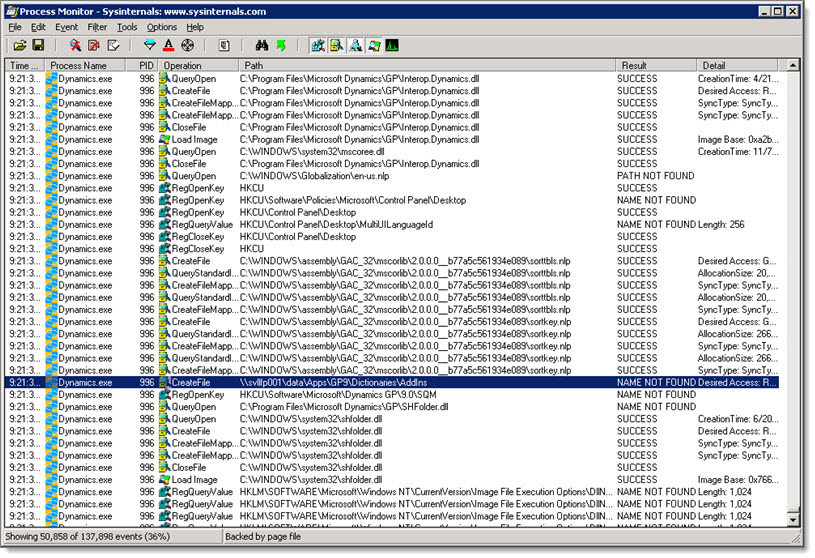Open the Filter funnel icon
This screenshot has width=815, height=558.
point(150,46)
